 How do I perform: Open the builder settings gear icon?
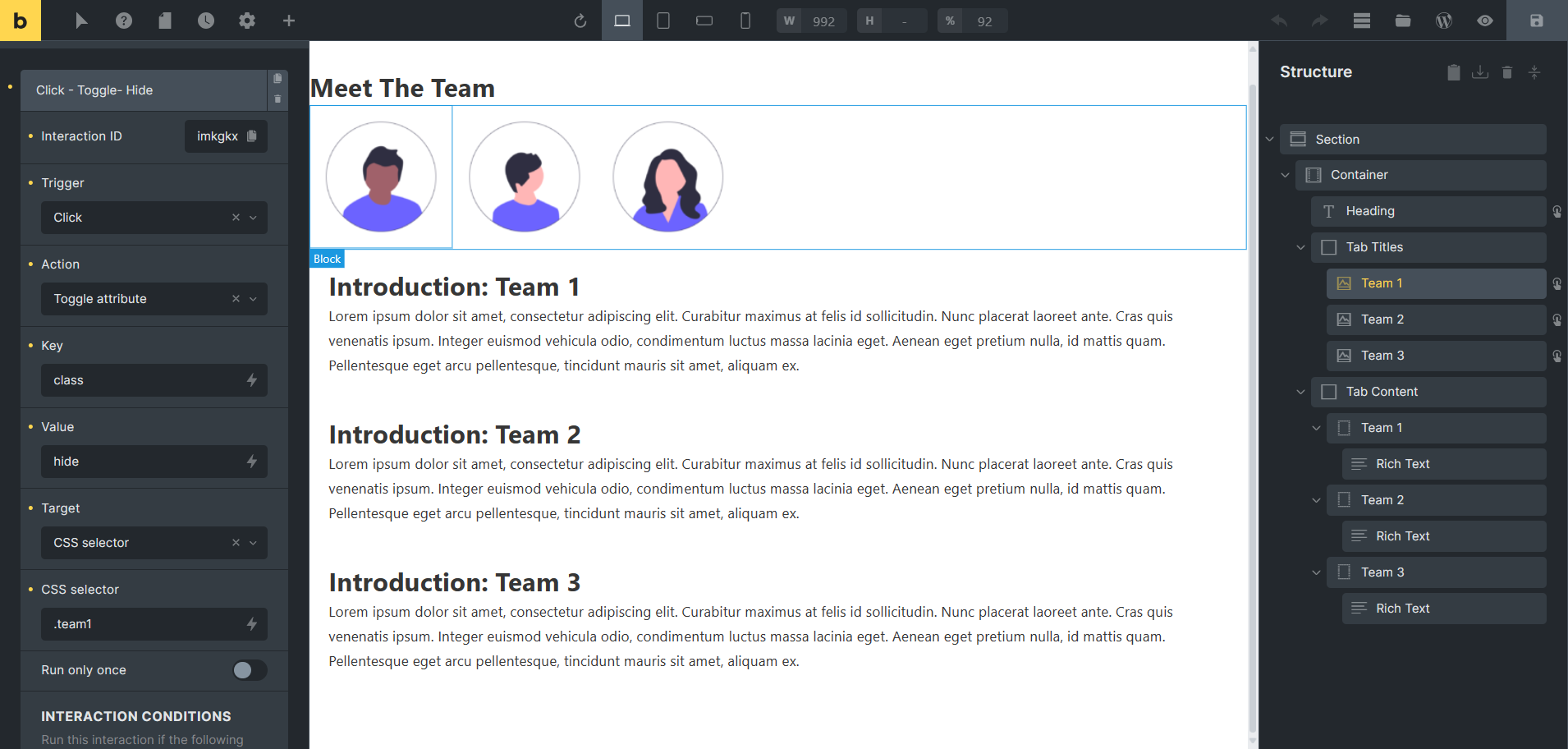[x=246, y=21]
